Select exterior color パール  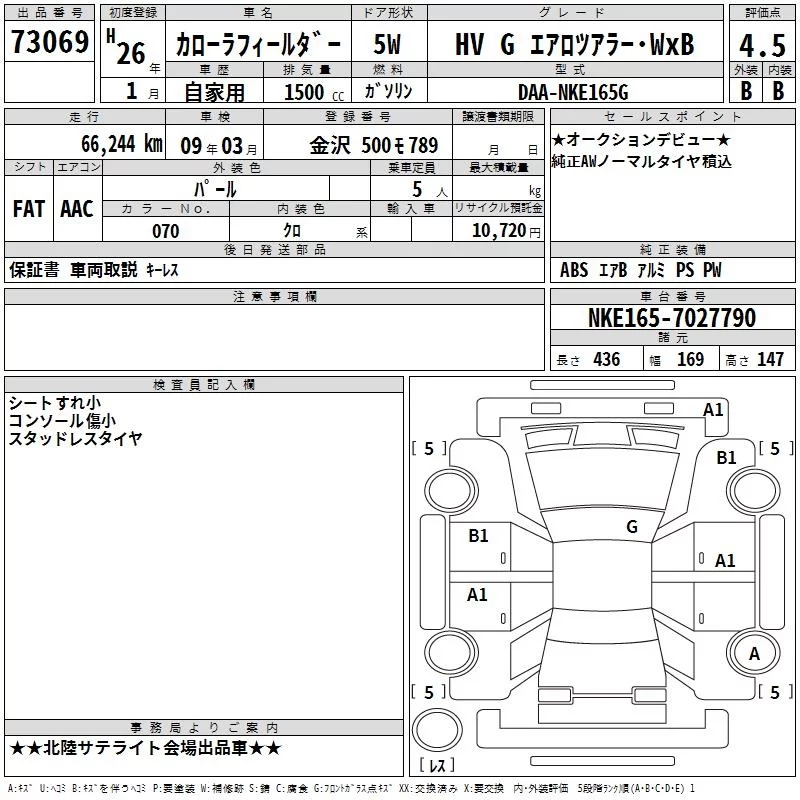point(215,189)
